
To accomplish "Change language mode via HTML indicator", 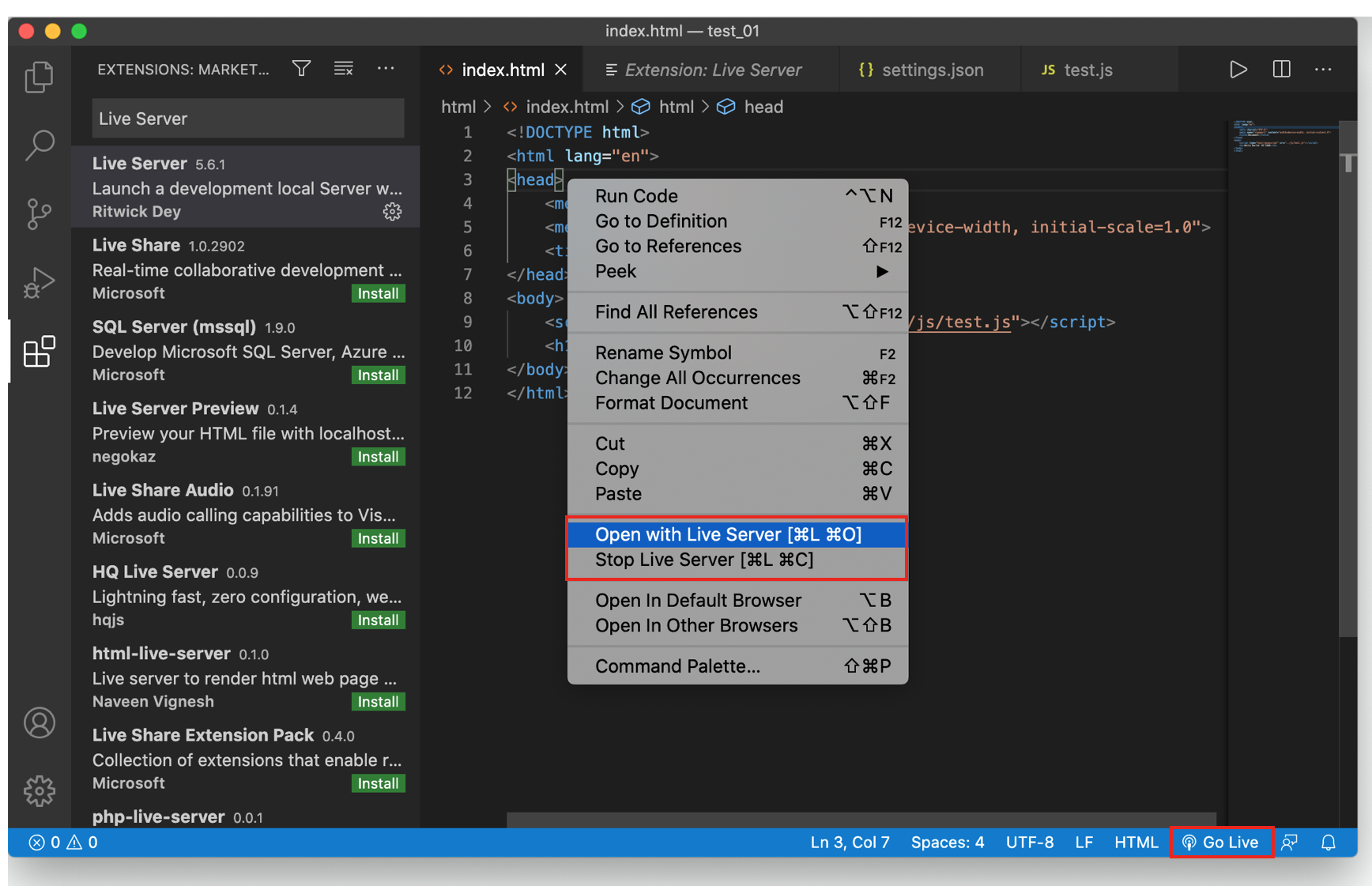I will 1136,843.
